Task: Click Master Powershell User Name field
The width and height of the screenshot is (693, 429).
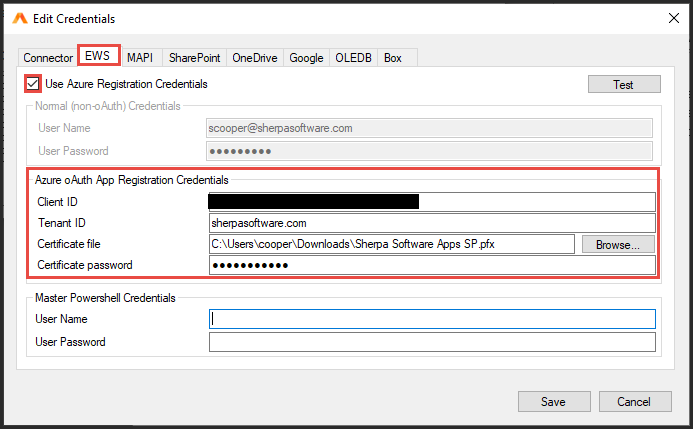Action: point(431,319)
